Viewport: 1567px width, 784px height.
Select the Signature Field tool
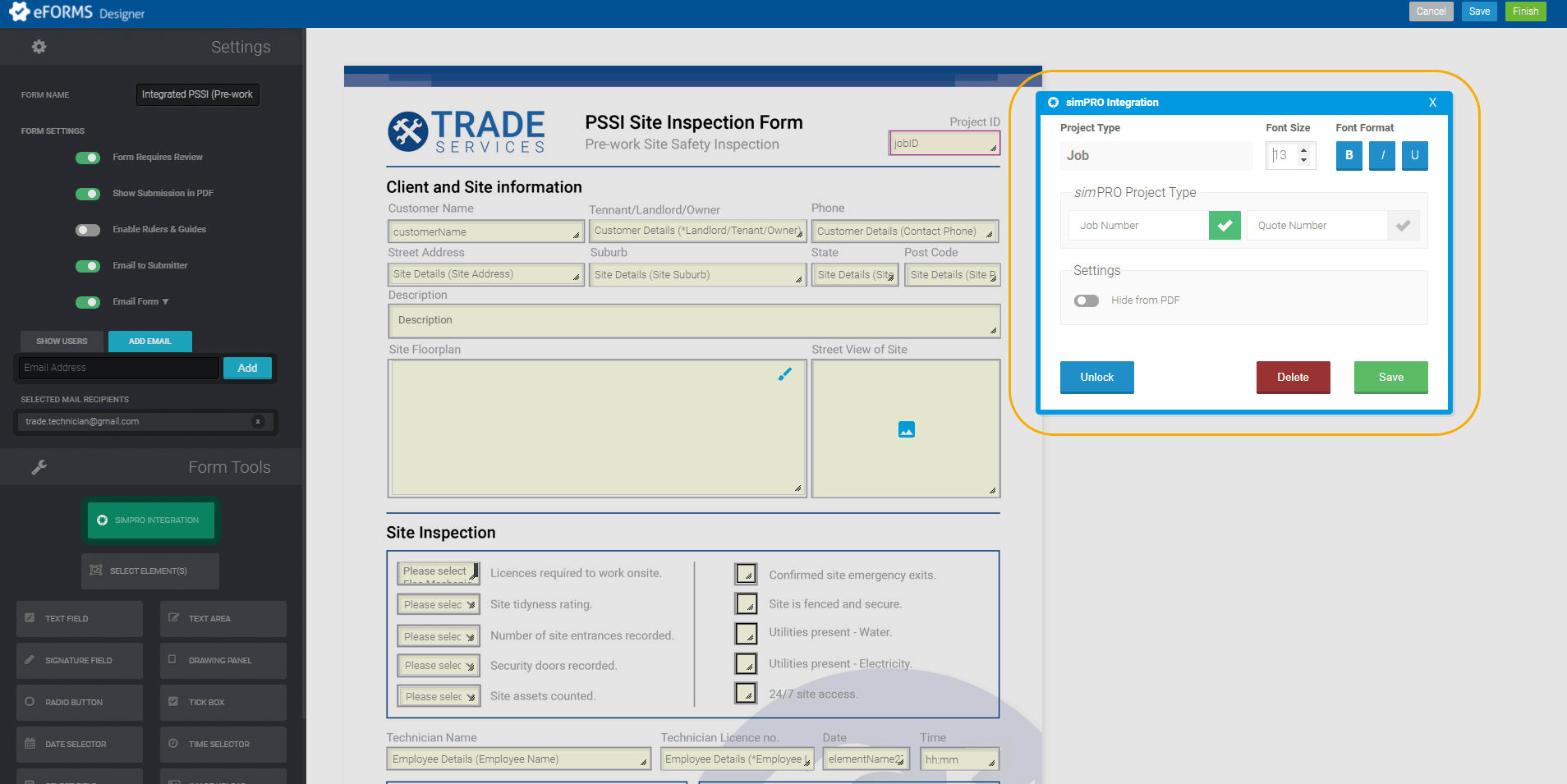[79, 660]
